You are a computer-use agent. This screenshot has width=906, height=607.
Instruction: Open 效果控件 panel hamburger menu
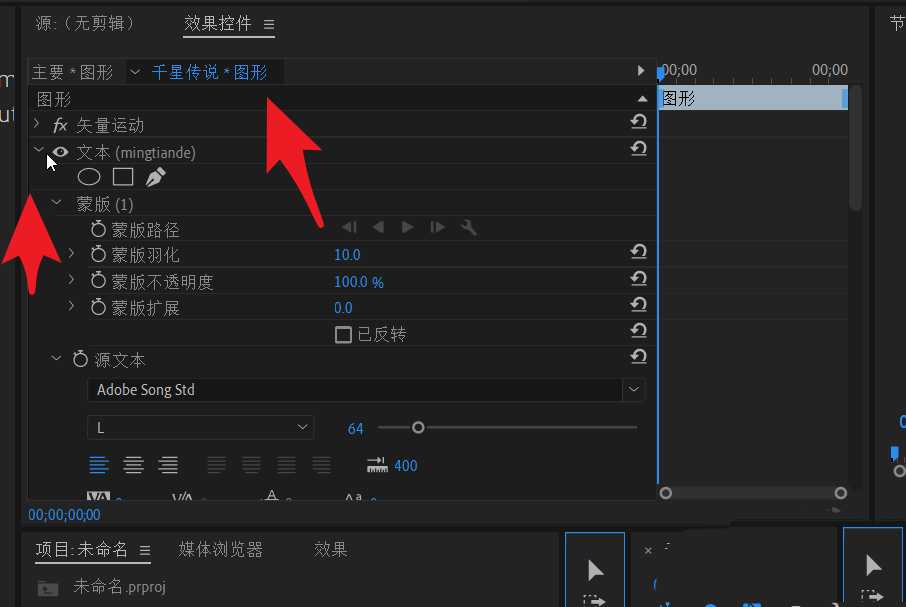[x=269, y=24]
